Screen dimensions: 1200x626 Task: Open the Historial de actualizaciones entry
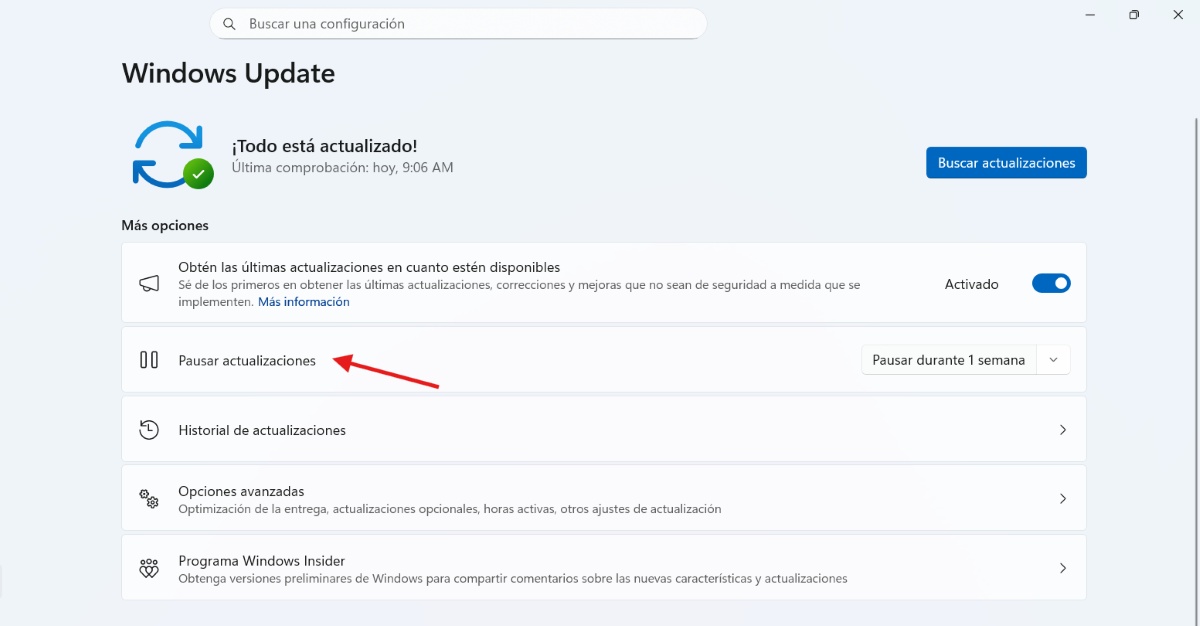click(x=262, y=430)
